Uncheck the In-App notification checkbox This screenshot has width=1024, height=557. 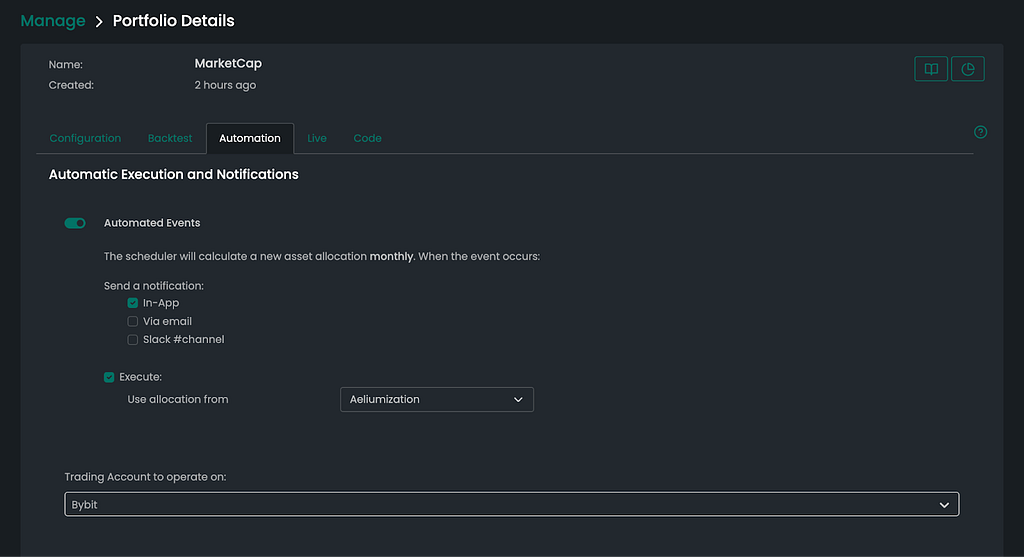133,303
